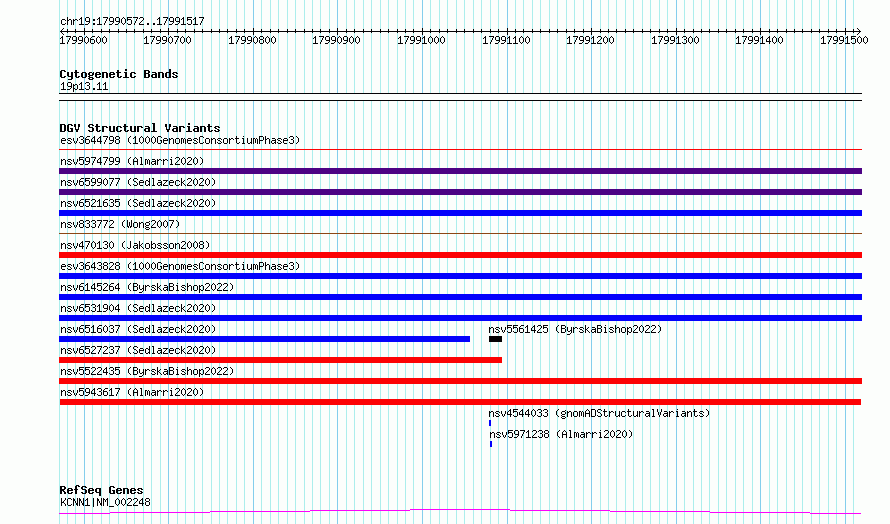Click the purple bar of nsv5974799

pyautogui.click(x=460, y=171)
